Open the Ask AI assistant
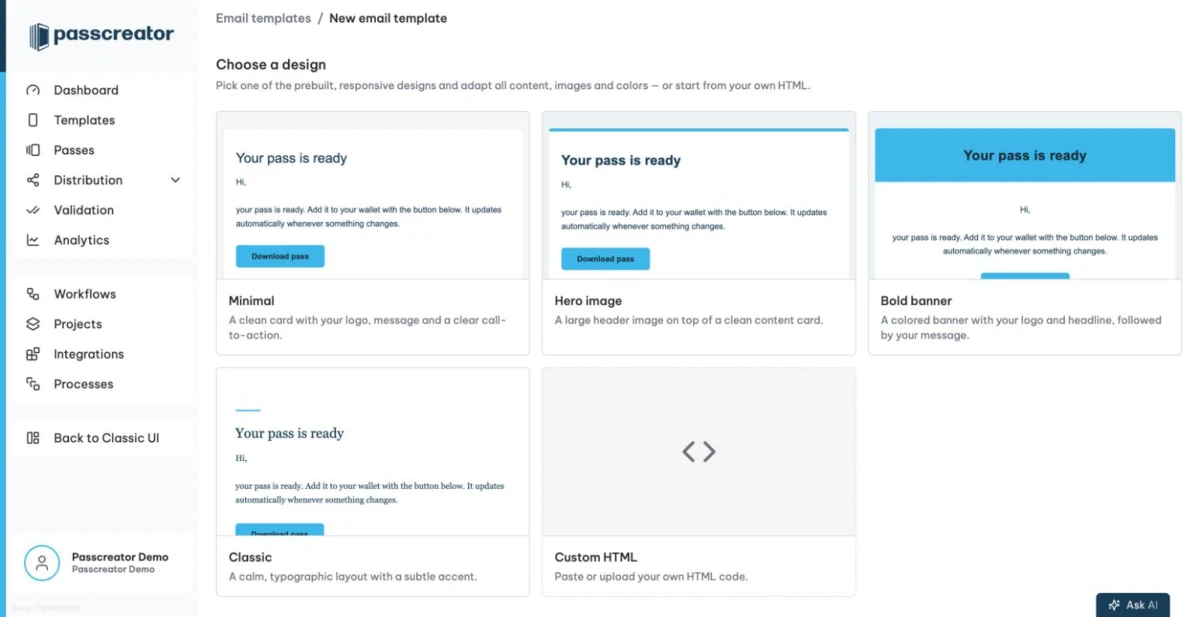 pyautogui.click(x=1133, y=605)
